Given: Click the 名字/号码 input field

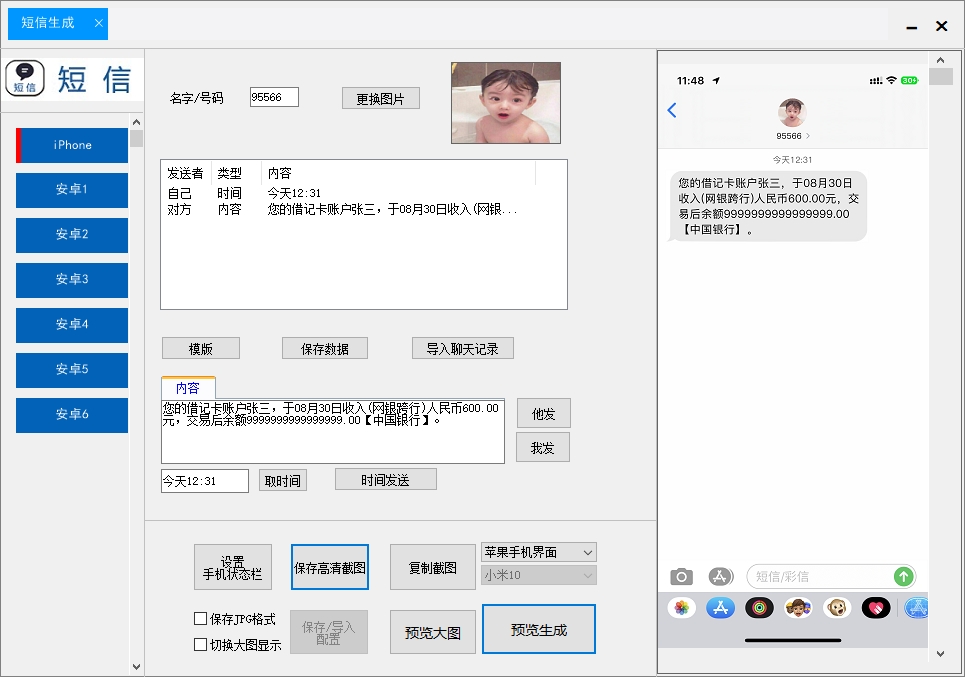Looking at the screenshot, I should click(274, 96).
